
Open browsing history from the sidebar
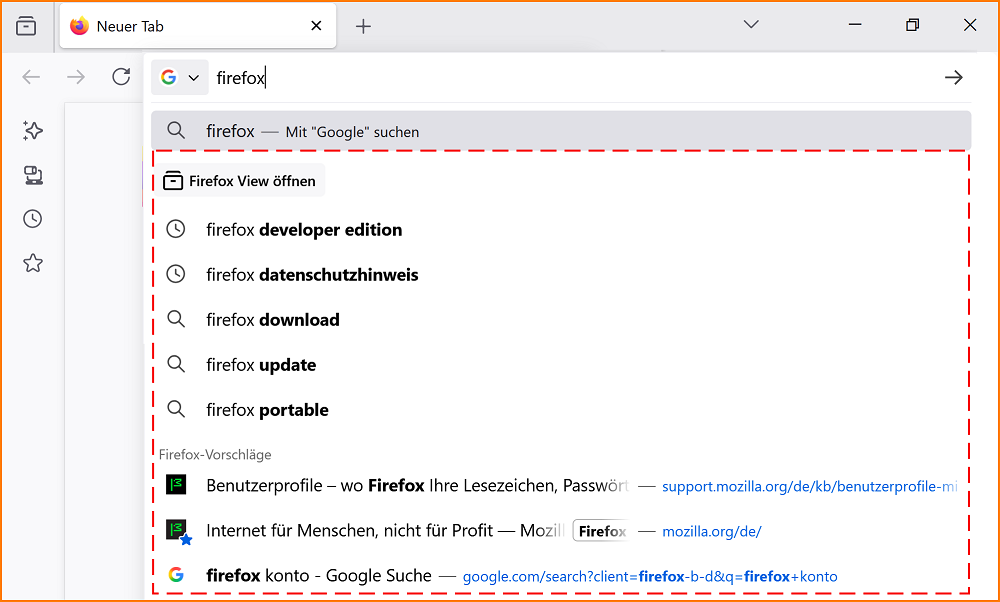(x=32, y=219)
